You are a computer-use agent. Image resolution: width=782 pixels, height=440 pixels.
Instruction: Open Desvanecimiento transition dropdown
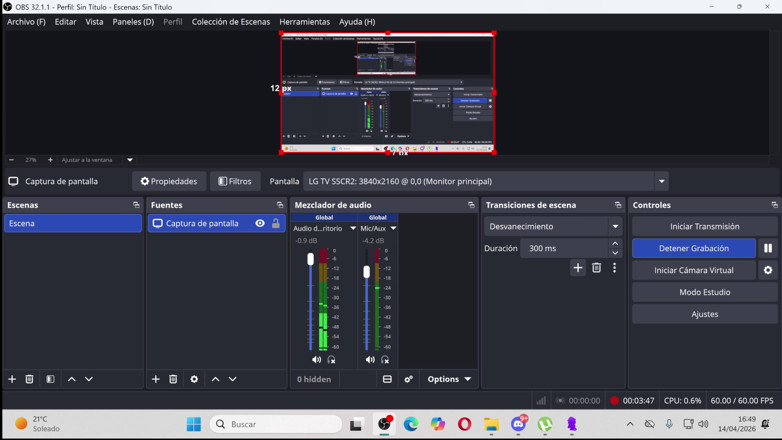pyautogui.click(x=553, y=226)
